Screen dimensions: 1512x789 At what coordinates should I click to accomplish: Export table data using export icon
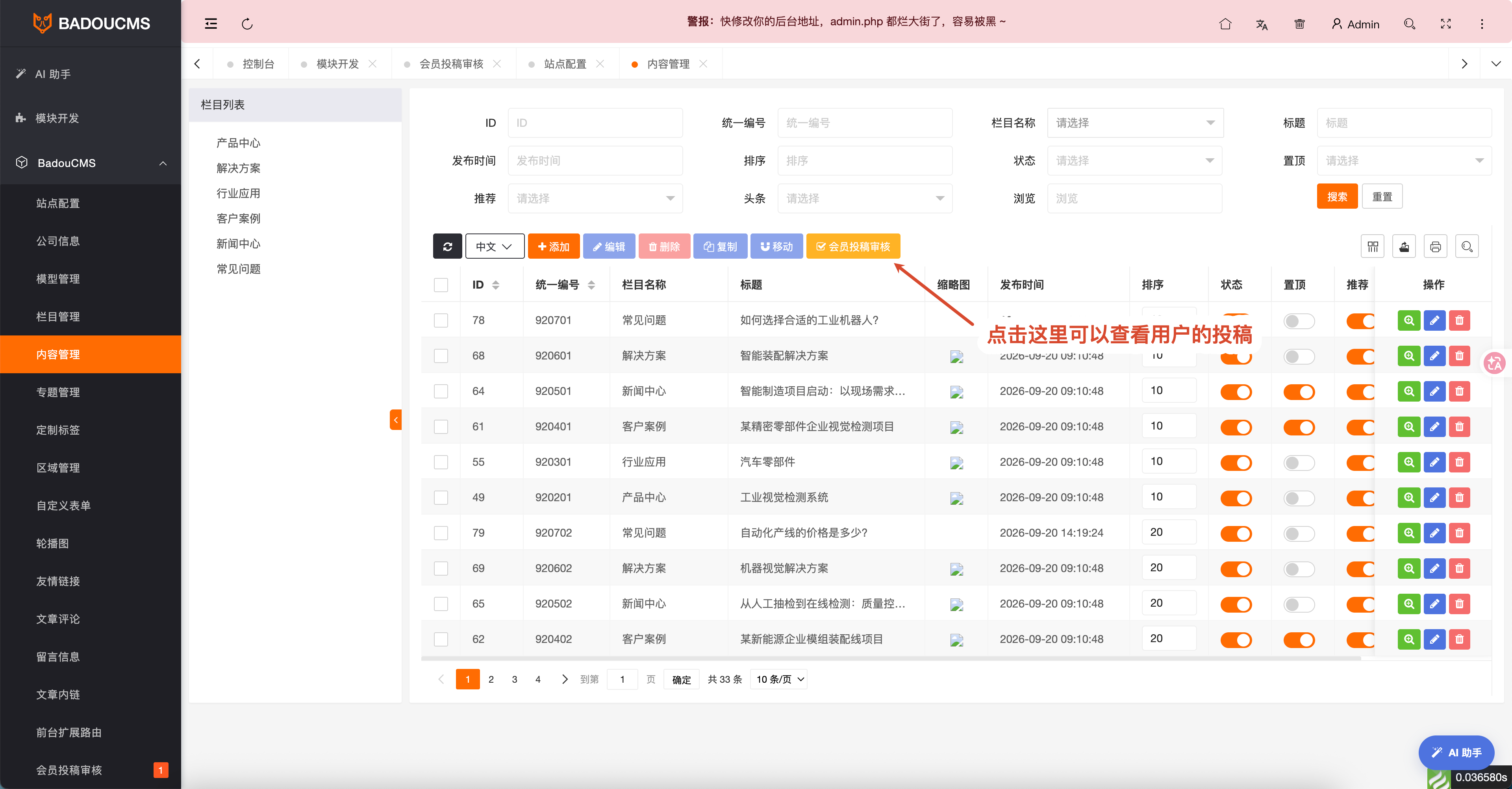pos(1404,246)
